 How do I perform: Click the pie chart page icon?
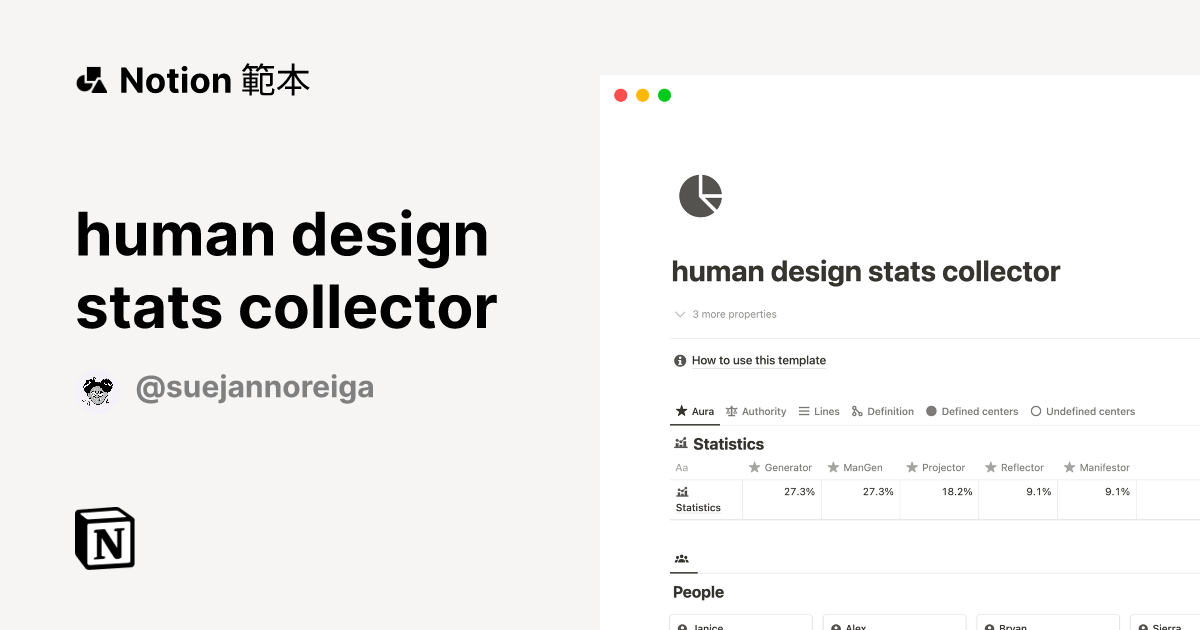(x=700, y=195)
